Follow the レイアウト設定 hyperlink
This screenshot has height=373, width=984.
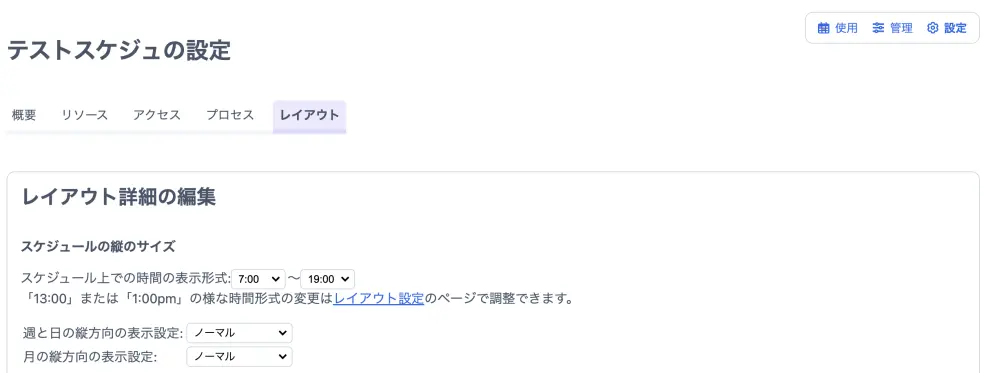point(379,298)
